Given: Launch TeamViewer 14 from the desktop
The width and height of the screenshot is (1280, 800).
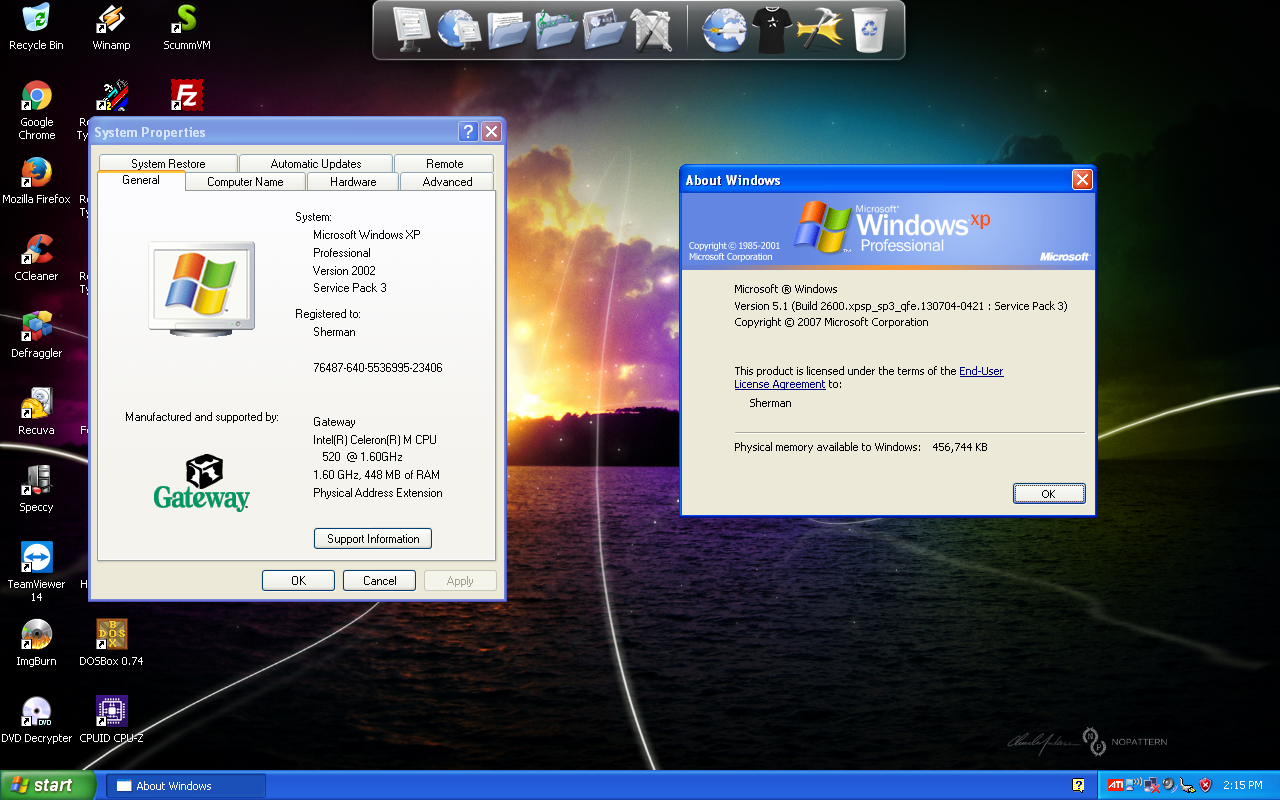Looking at the screenshot, I should [x=37, y=558].
